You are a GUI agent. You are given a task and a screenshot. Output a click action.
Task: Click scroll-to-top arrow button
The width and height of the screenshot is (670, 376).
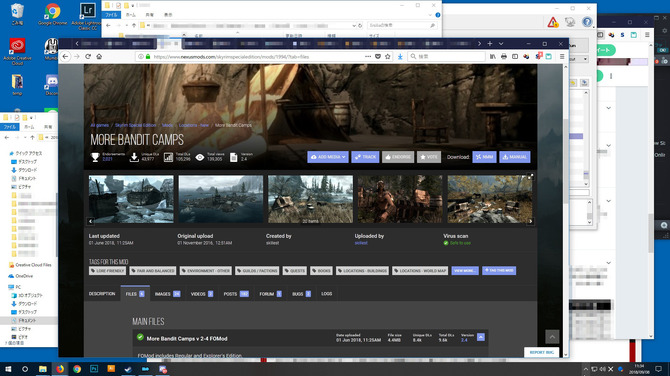[552, 337]
